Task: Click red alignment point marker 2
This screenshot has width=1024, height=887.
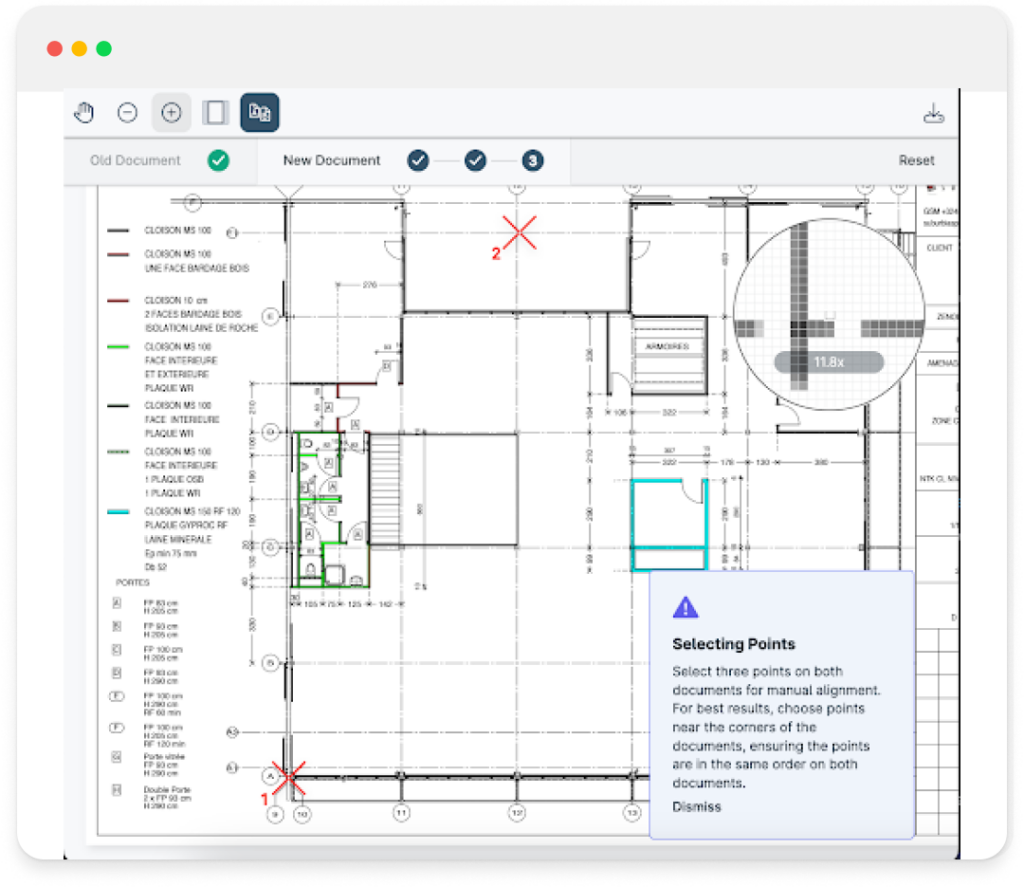Action: [519, 231]
